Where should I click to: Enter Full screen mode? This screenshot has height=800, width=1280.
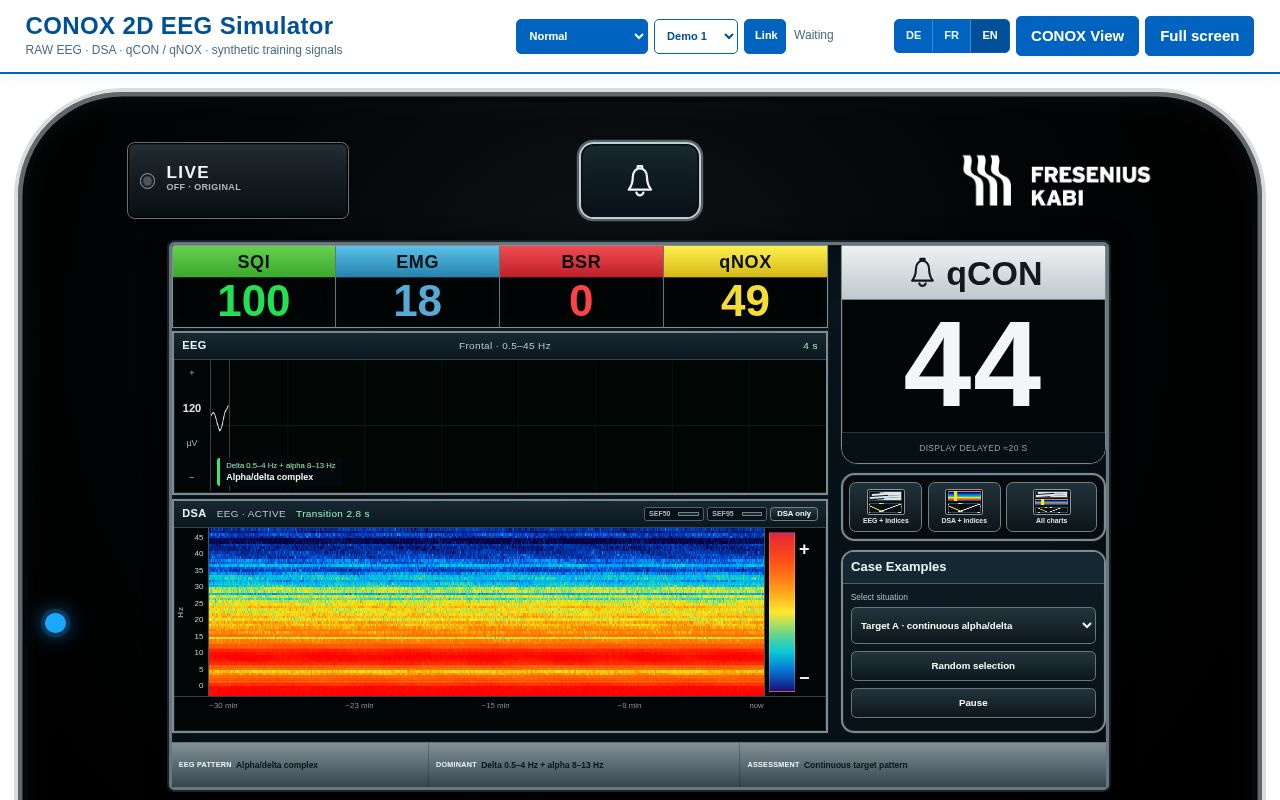(x=1199, y=36)
